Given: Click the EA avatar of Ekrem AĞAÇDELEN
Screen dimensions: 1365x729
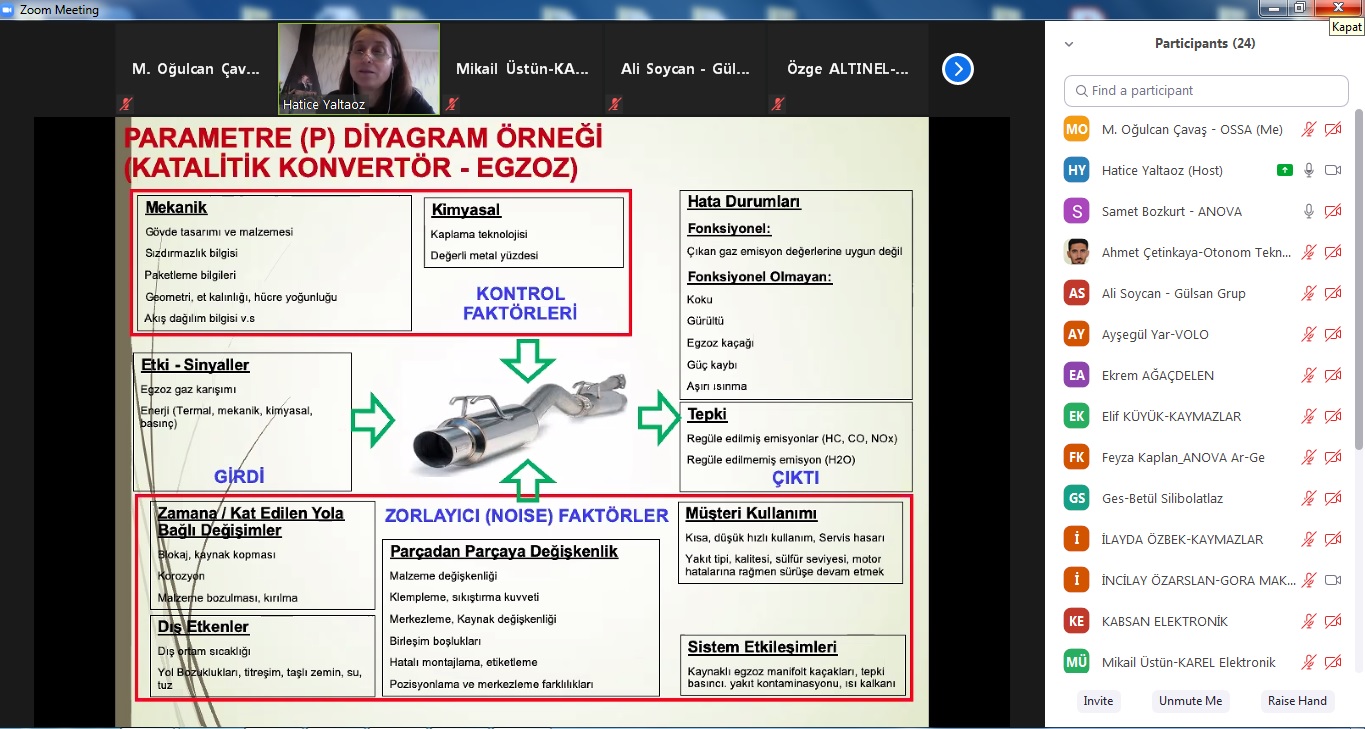Looking at the screenshot, I should tap(1076, 376).
